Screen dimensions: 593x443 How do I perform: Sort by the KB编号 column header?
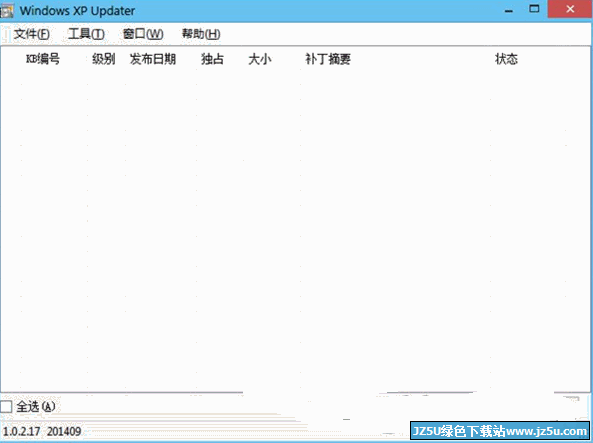43,59
